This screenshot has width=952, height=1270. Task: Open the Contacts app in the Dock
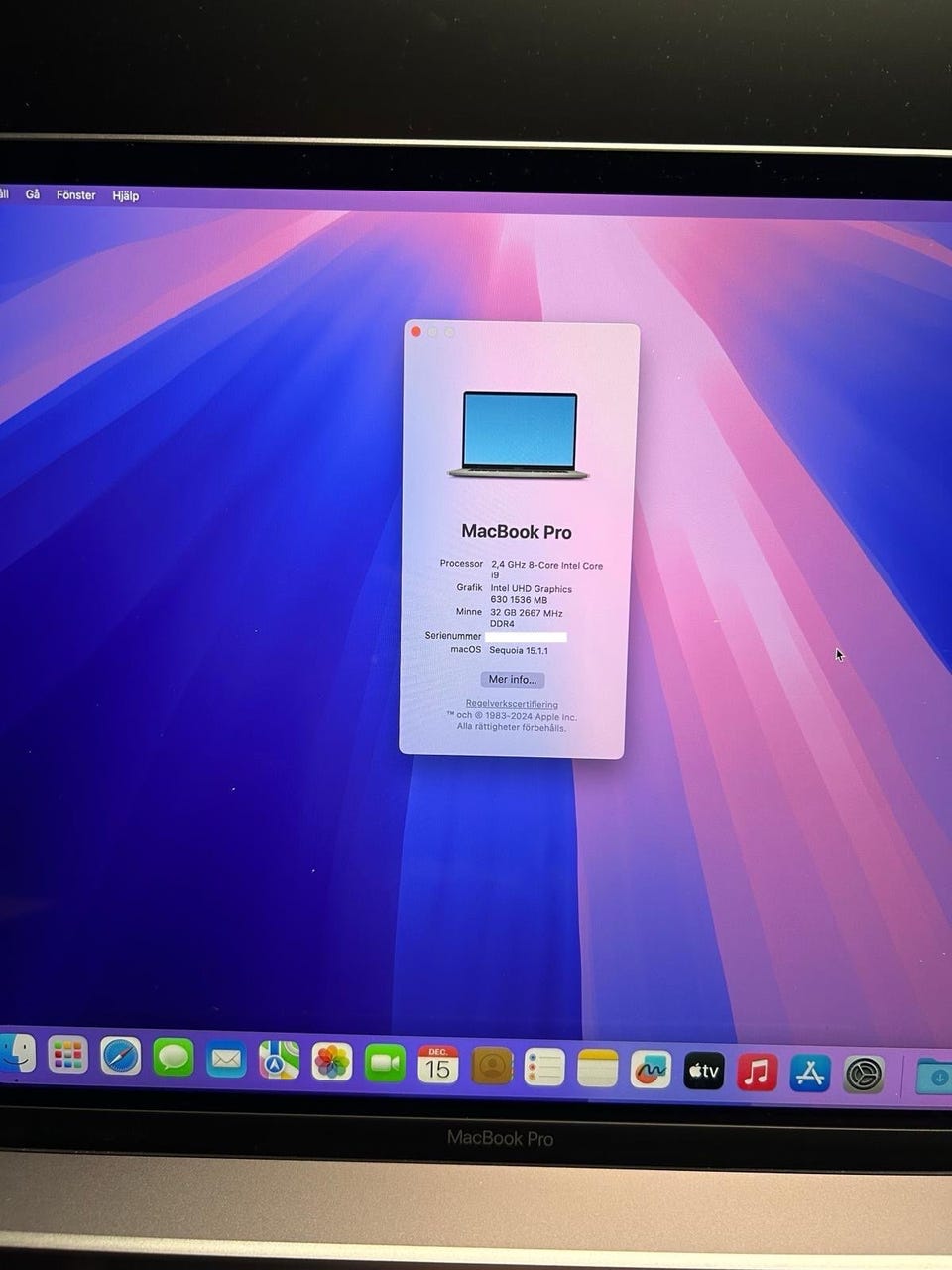point(492,1066)
